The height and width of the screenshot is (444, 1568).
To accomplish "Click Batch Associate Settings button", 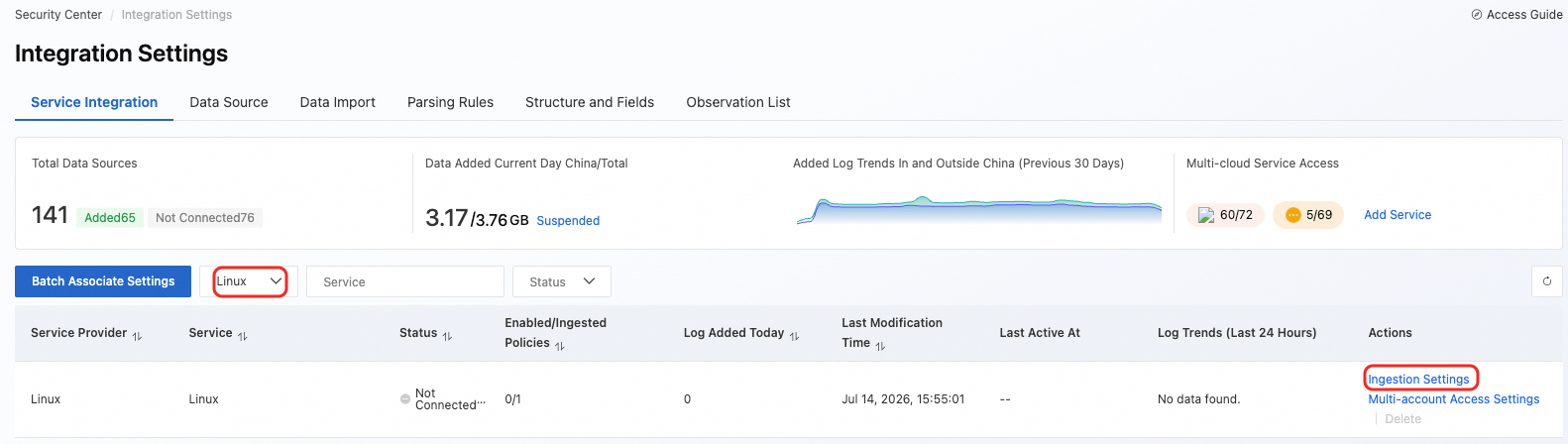I will tap(103, 281).
